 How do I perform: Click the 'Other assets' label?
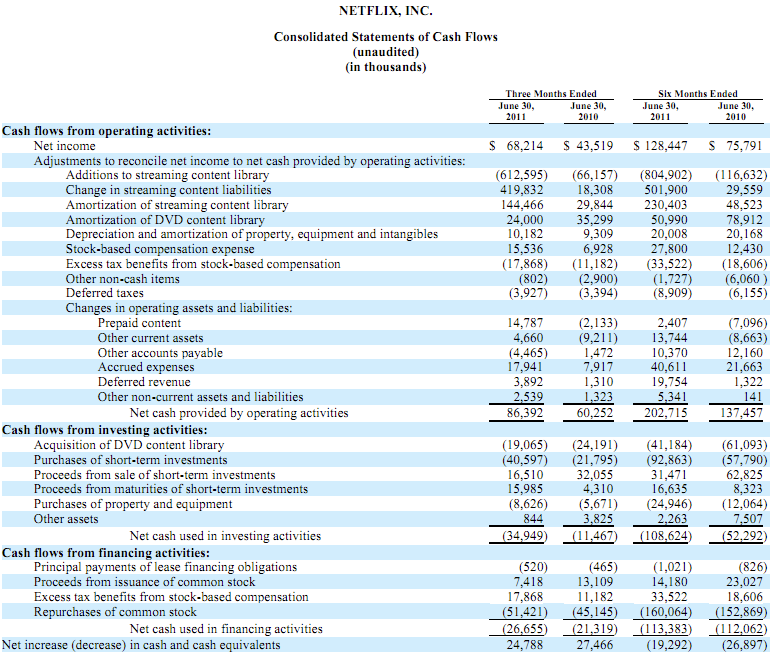tap(66, 519)
